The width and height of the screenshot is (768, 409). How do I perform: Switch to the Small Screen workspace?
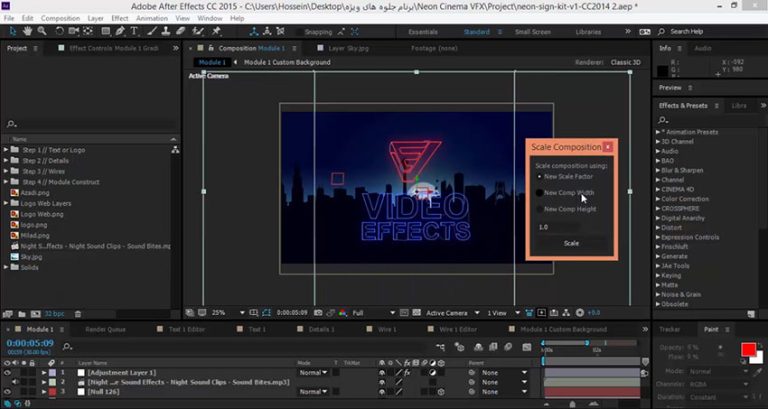[x=531, y=32]
